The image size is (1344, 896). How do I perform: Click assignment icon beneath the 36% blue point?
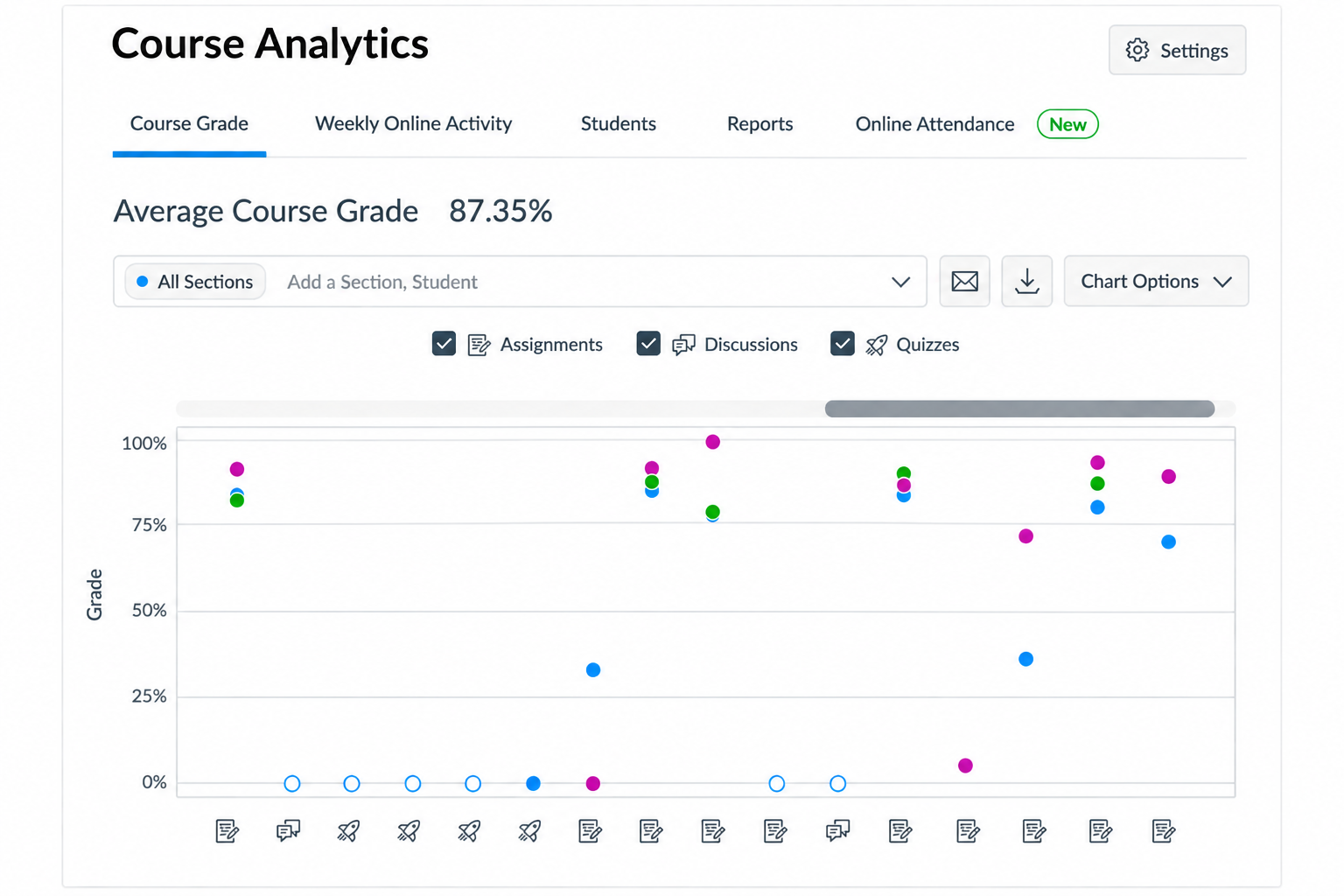1034,830
